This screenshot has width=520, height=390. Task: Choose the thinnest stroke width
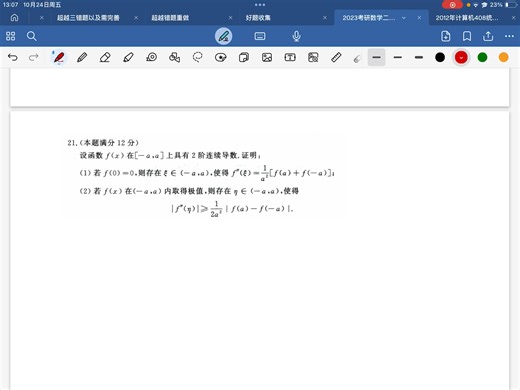[x=377, y=57]
